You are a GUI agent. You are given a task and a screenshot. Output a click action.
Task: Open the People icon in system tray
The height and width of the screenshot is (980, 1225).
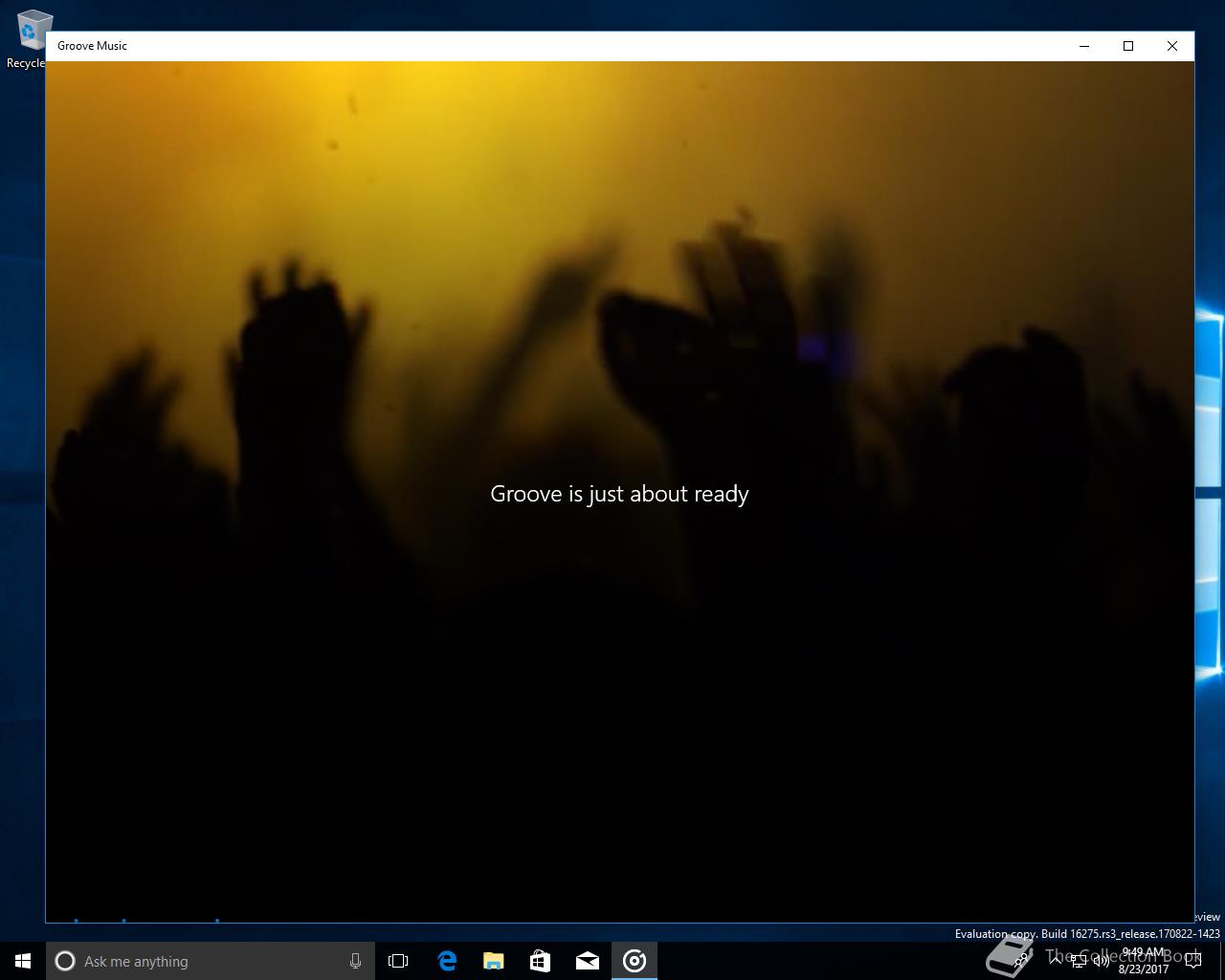tap(1023, 960)
